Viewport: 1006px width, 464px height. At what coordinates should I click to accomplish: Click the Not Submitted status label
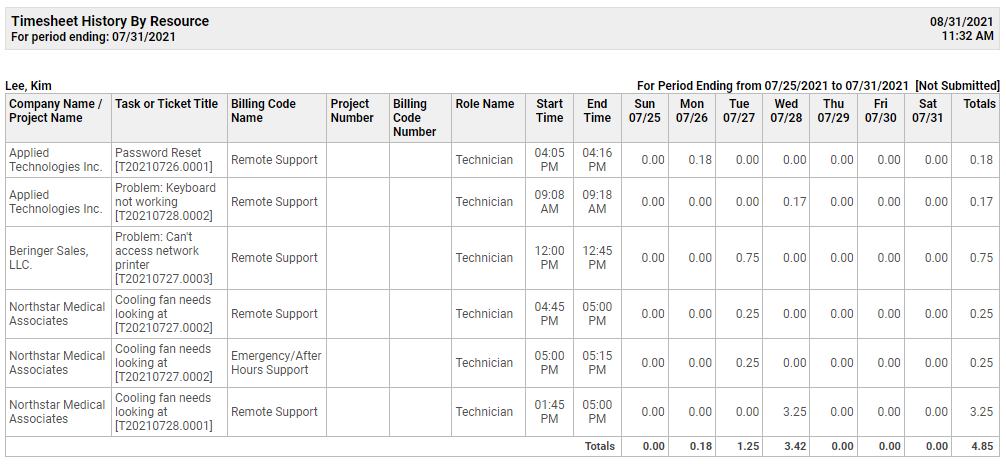957,85
